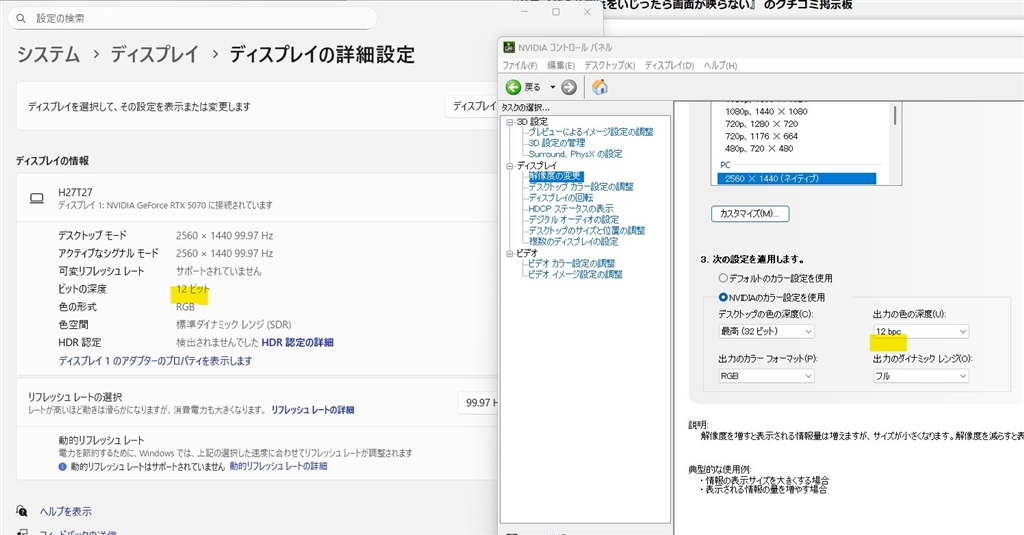
Task: Click the カスタマイズ(M)... button
Action: 750,214
